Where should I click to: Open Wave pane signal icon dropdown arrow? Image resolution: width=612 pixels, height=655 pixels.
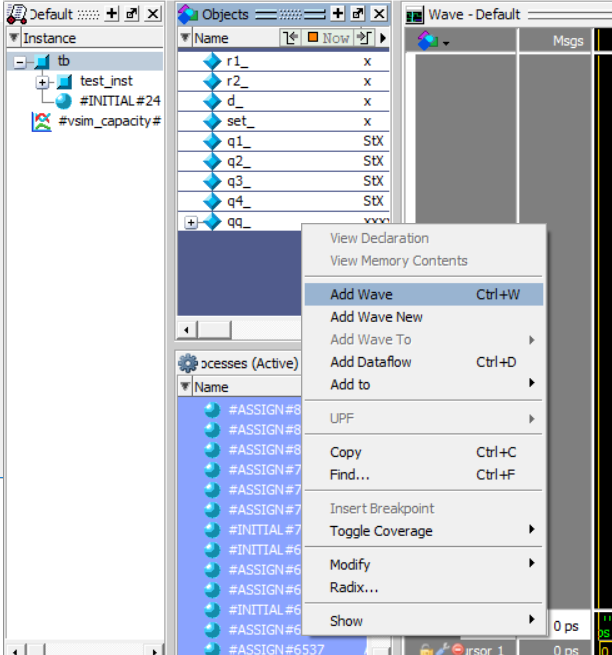446,43
